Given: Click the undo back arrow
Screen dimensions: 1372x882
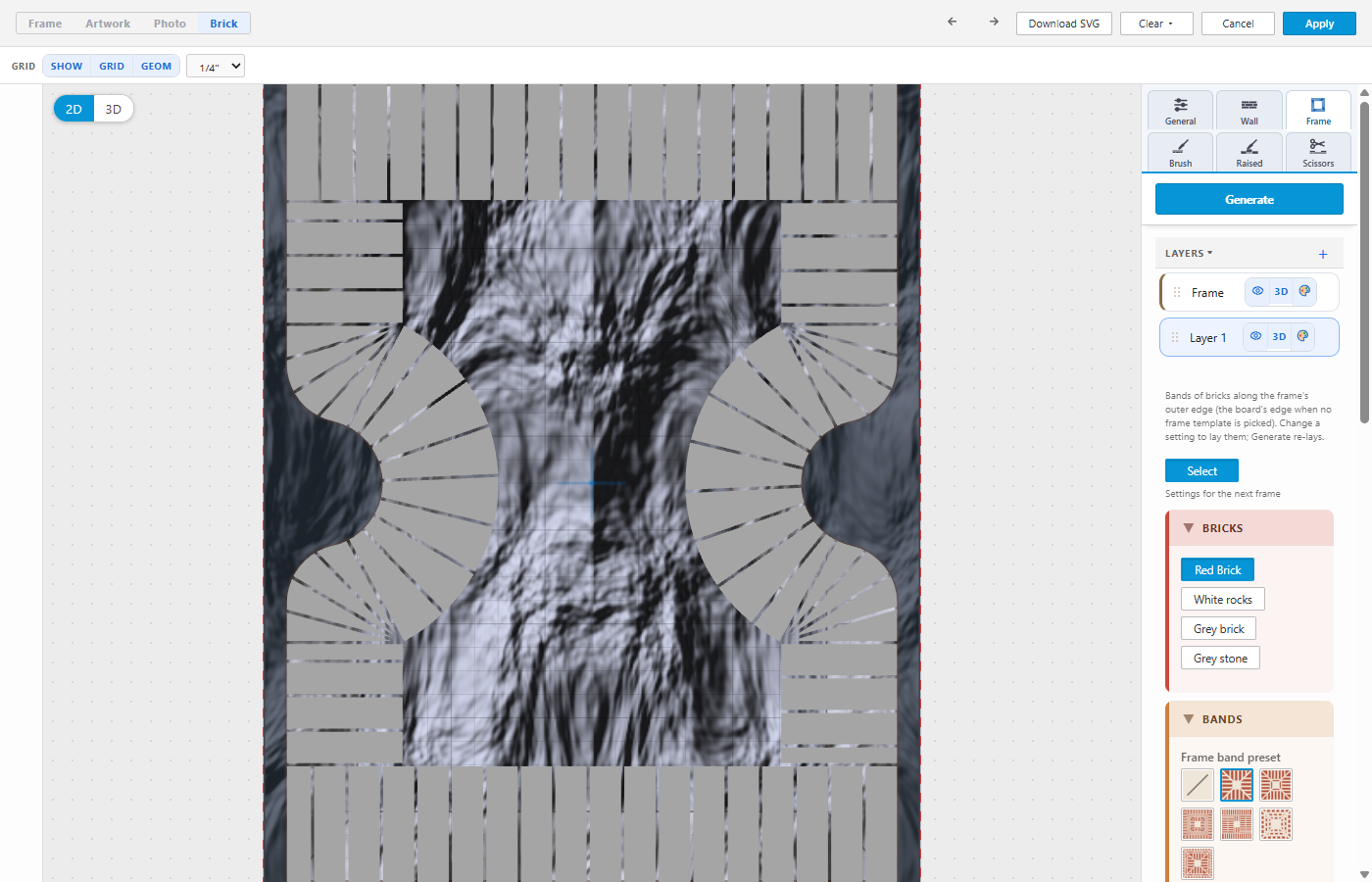Looking at the screenshot, I should tap(952, 22).
